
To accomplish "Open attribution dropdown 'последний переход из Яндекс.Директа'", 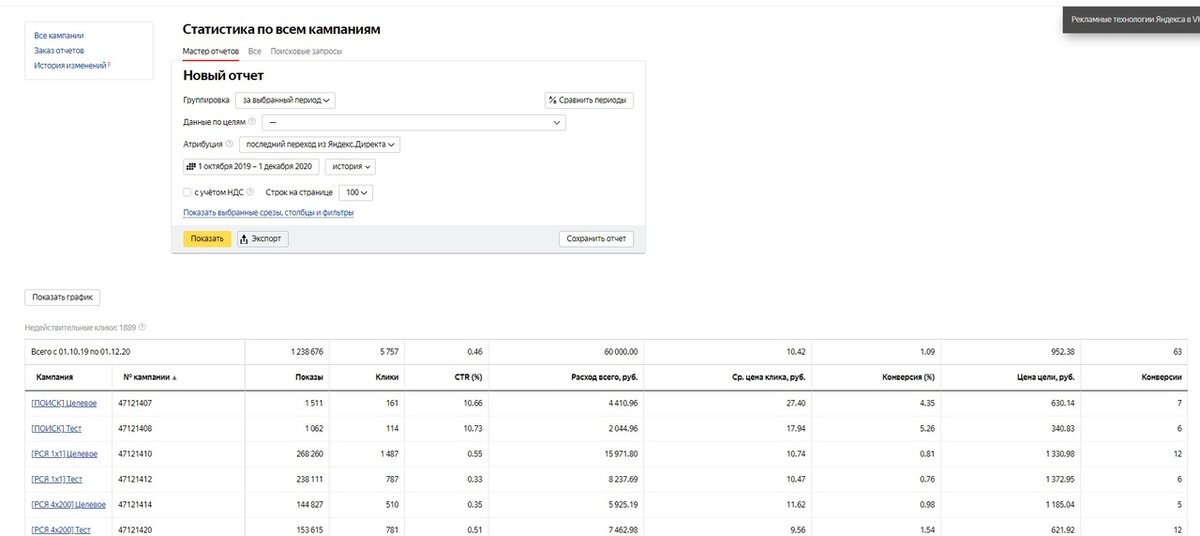I will tap(319, 144).
